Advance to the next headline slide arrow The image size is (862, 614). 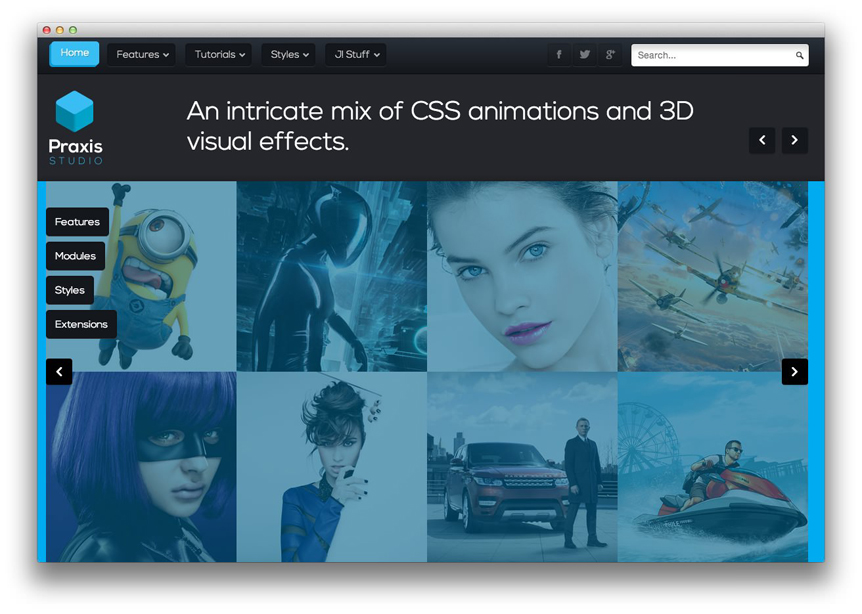tap(794, 140)
